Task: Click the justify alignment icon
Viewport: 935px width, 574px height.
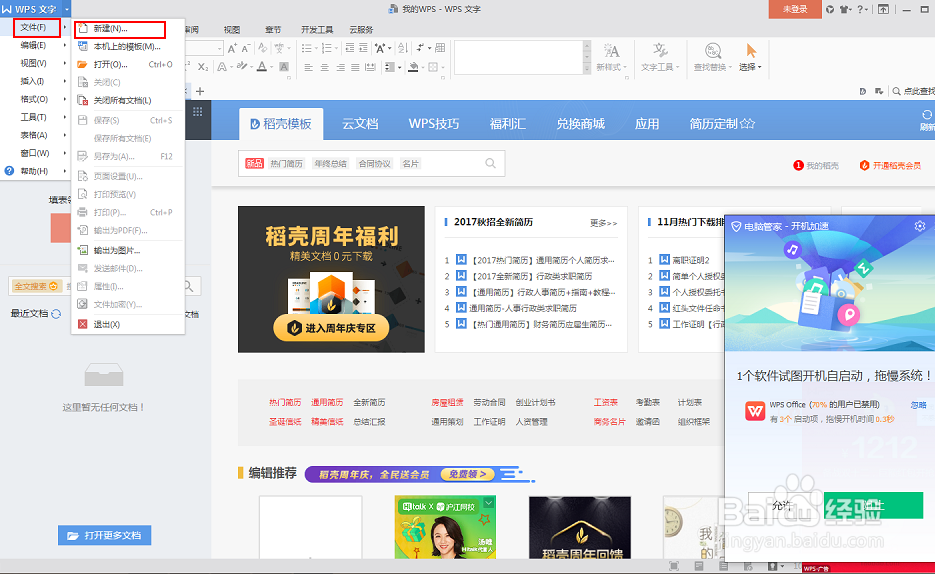Action: coord(355,67)
